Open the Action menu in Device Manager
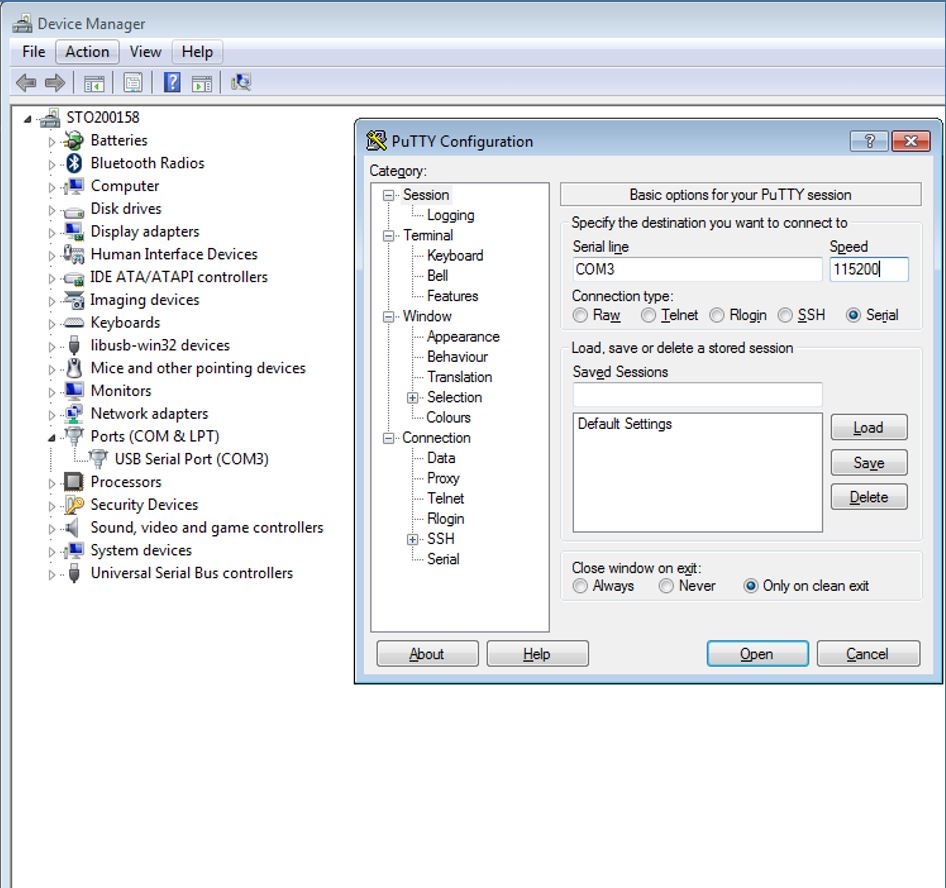Image resolution: width=946 pixels, height=888 pixels. click(87, 52)
